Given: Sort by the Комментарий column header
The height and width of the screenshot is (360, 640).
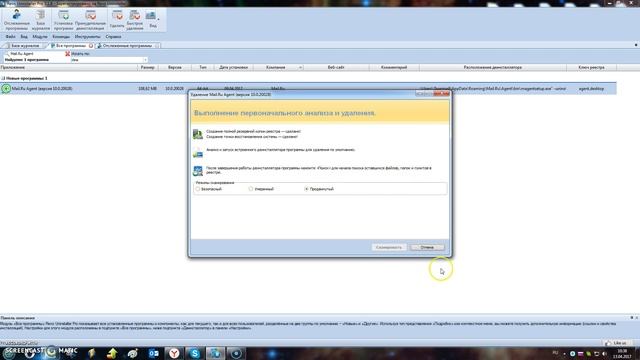Looking at the screenshot, I should pos(394,67).
